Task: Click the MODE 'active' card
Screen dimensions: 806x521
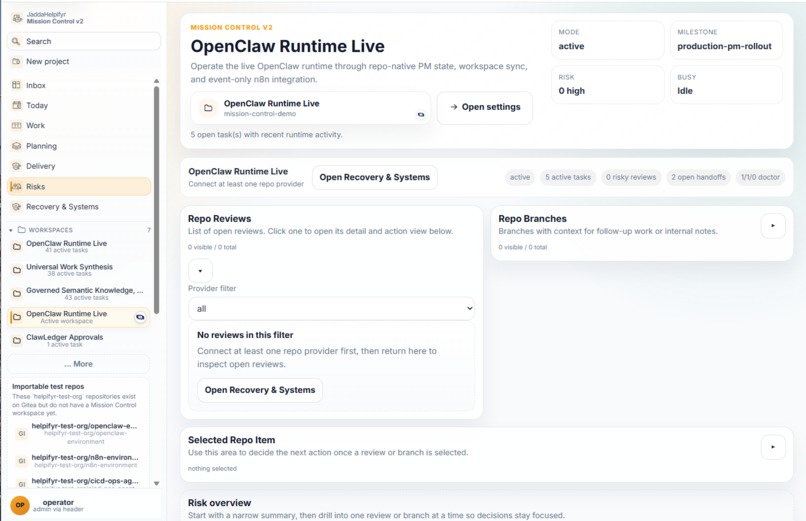Action: click(x=608, y=40)
